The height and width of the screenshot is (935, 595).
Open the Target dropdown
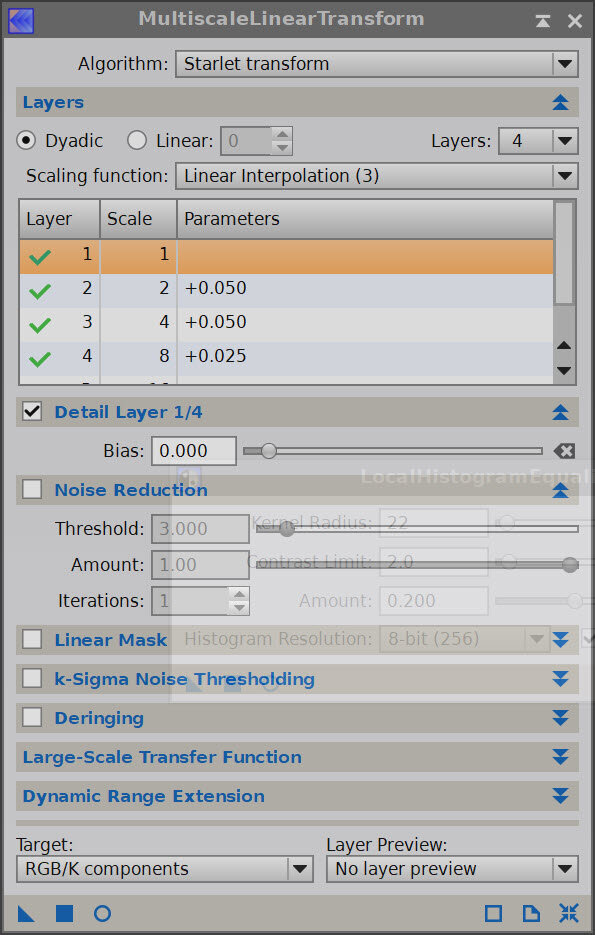165,869
